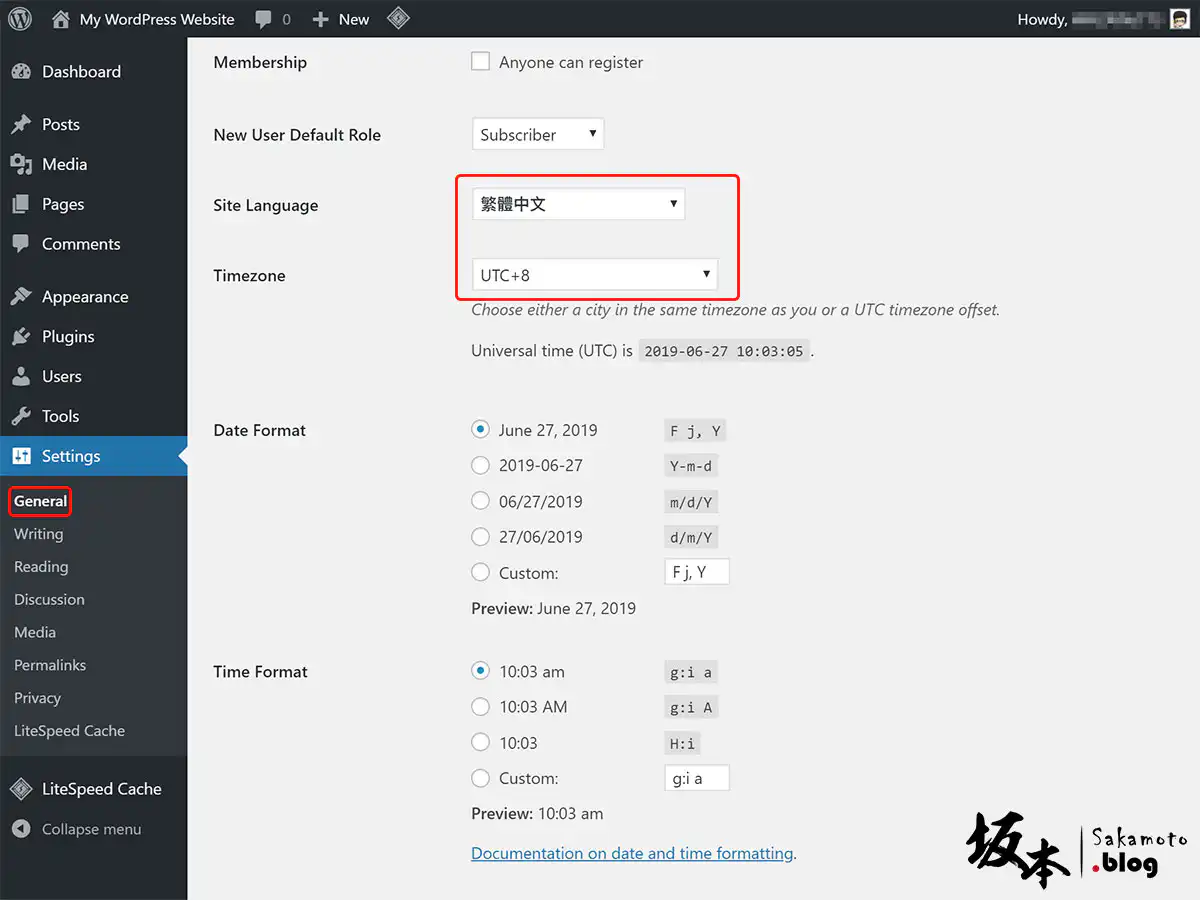1200x900 pixels.
Task: Choose the 10:03 24-hour time format
Action: click(x=481, y=743)
